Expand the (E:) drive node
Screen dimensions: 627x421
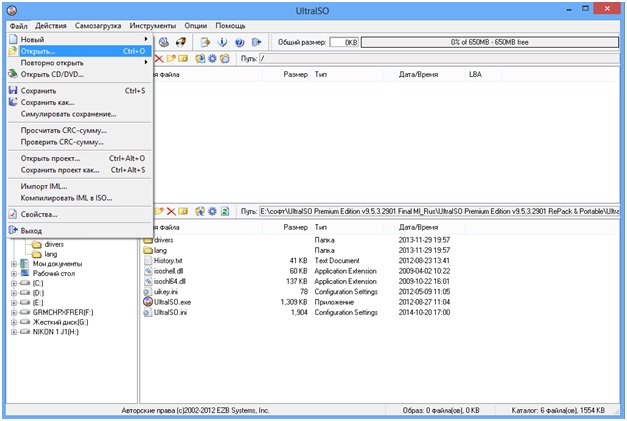(x=14, y=303)
